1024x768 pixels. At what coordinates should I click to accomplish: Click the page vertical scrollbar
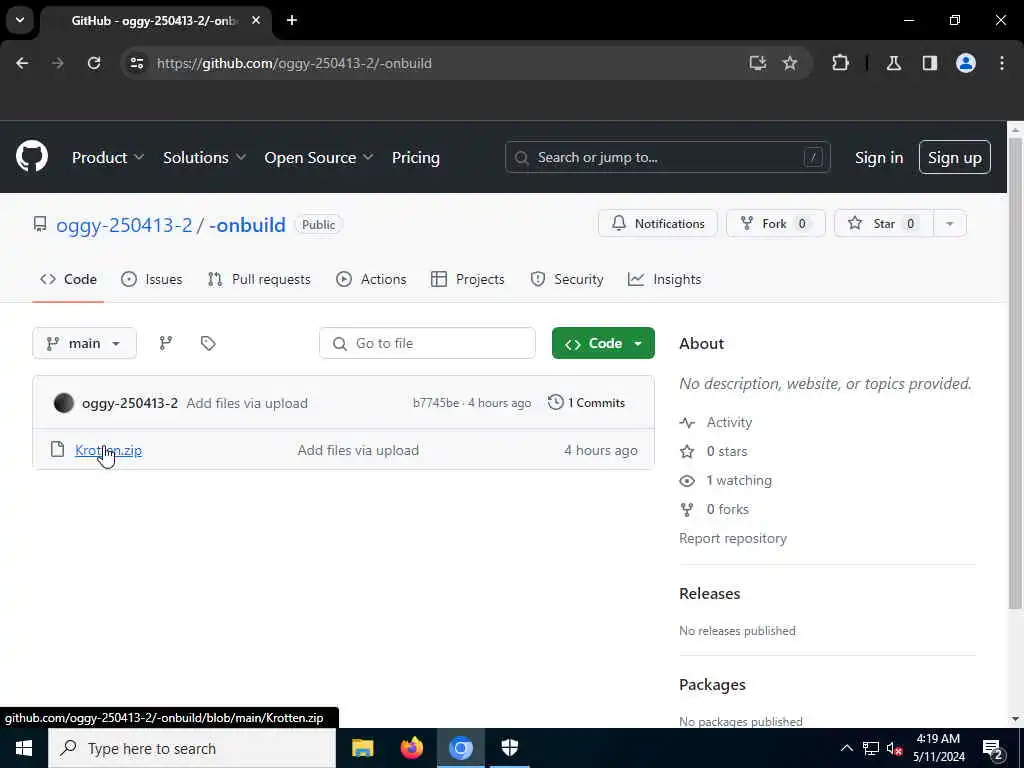(x=1015, y=374)
